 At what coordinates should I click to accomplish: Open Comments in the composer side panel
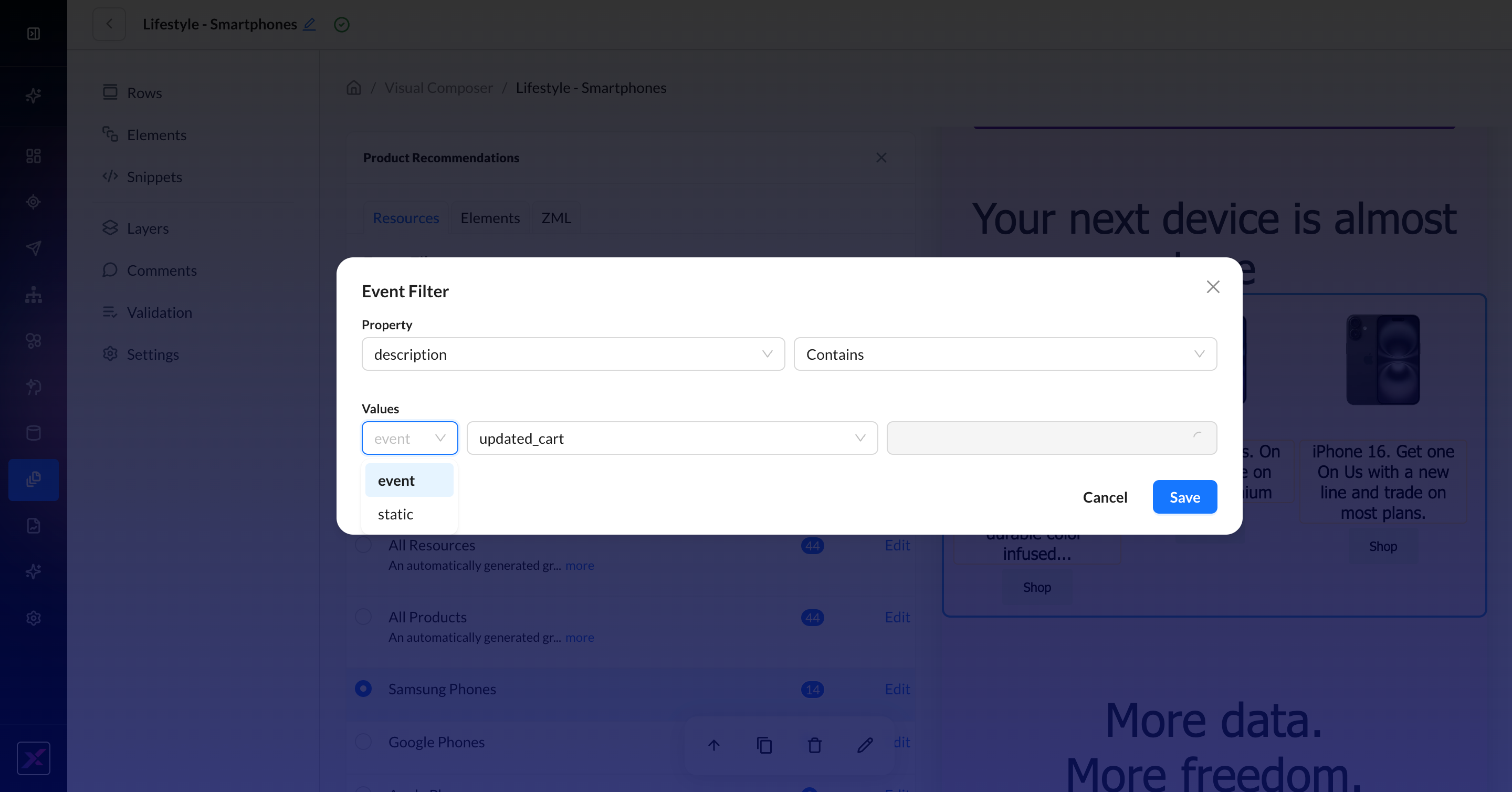[162, 270]
